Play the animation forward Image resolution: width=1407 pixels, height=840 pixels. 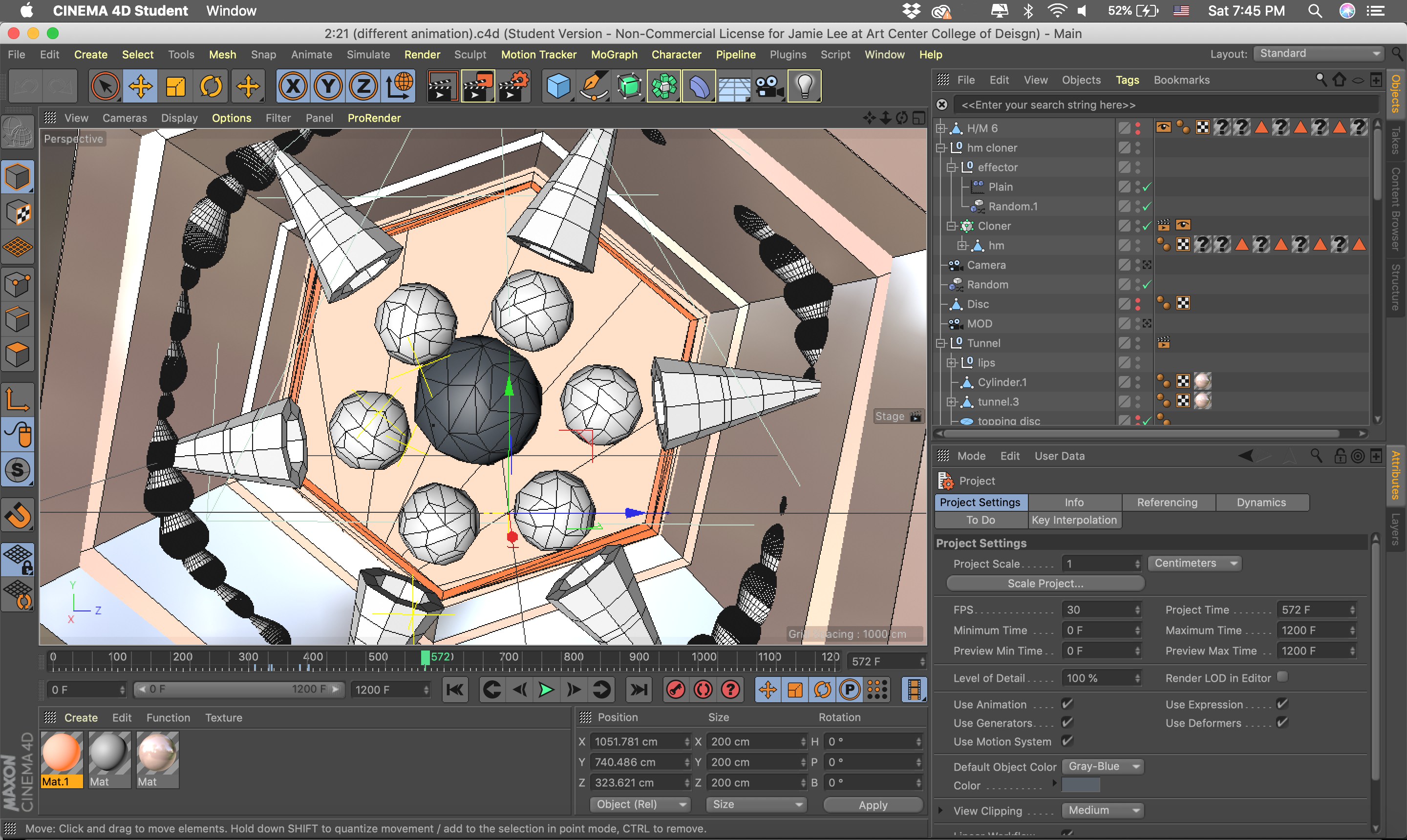pos(546,690)
